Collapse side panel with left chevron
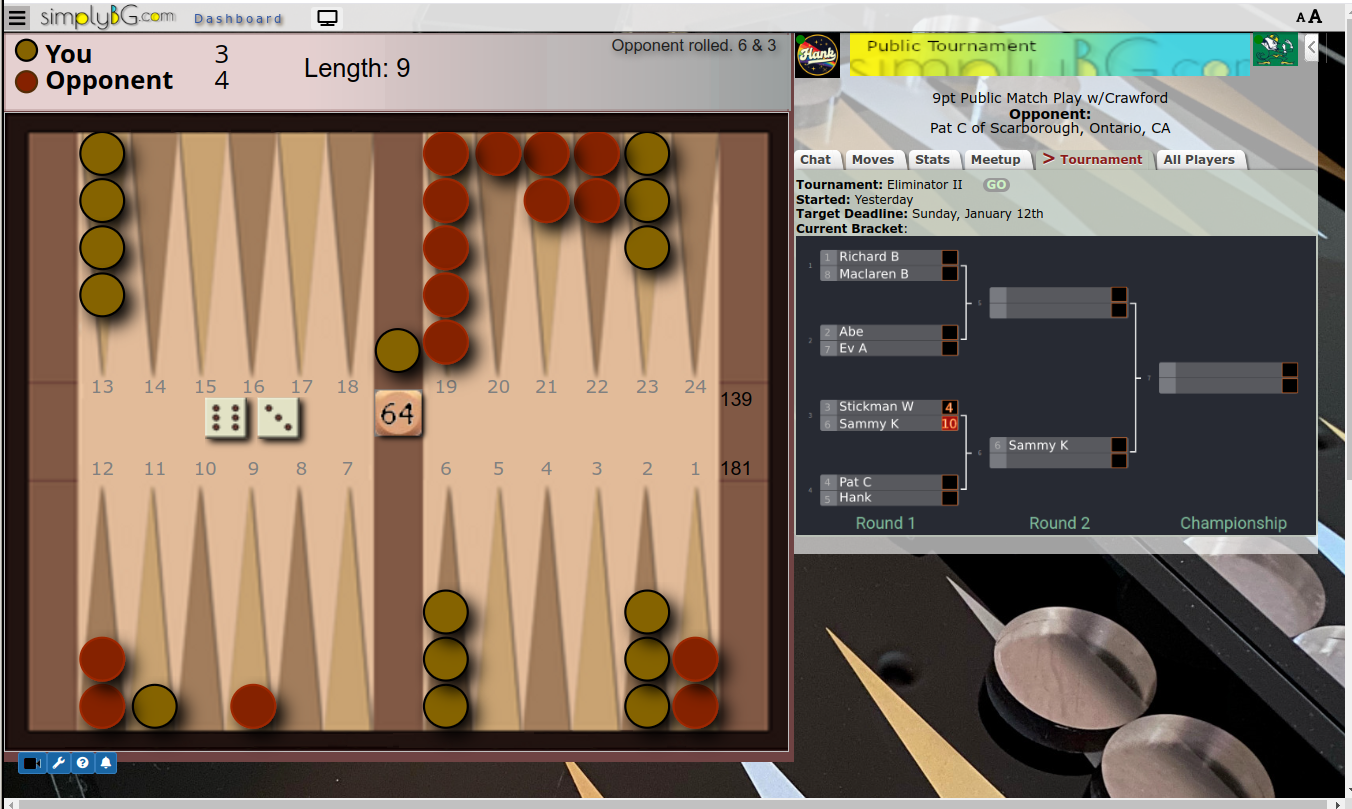This screenshot has height=809, width=1352. coord(1310,48)
